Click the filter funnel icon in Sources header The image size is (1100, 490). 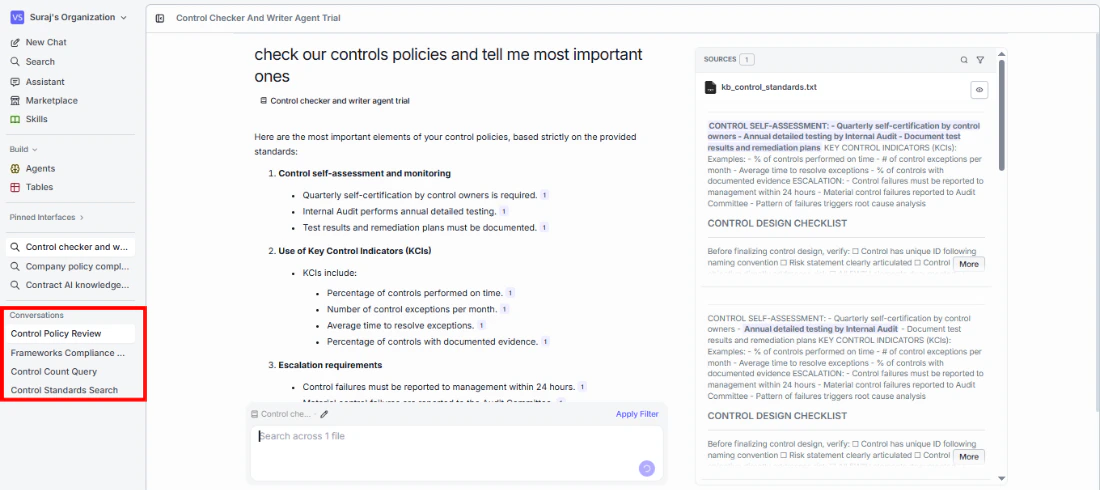tap(980, 60)
